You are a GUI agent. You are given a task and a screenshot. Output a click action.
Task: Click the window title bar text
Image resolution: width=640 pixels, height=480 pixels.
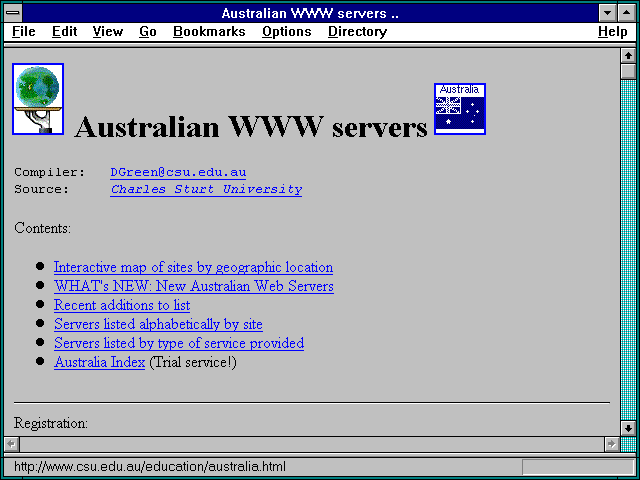pyautogui.click(x=310, y=13)
